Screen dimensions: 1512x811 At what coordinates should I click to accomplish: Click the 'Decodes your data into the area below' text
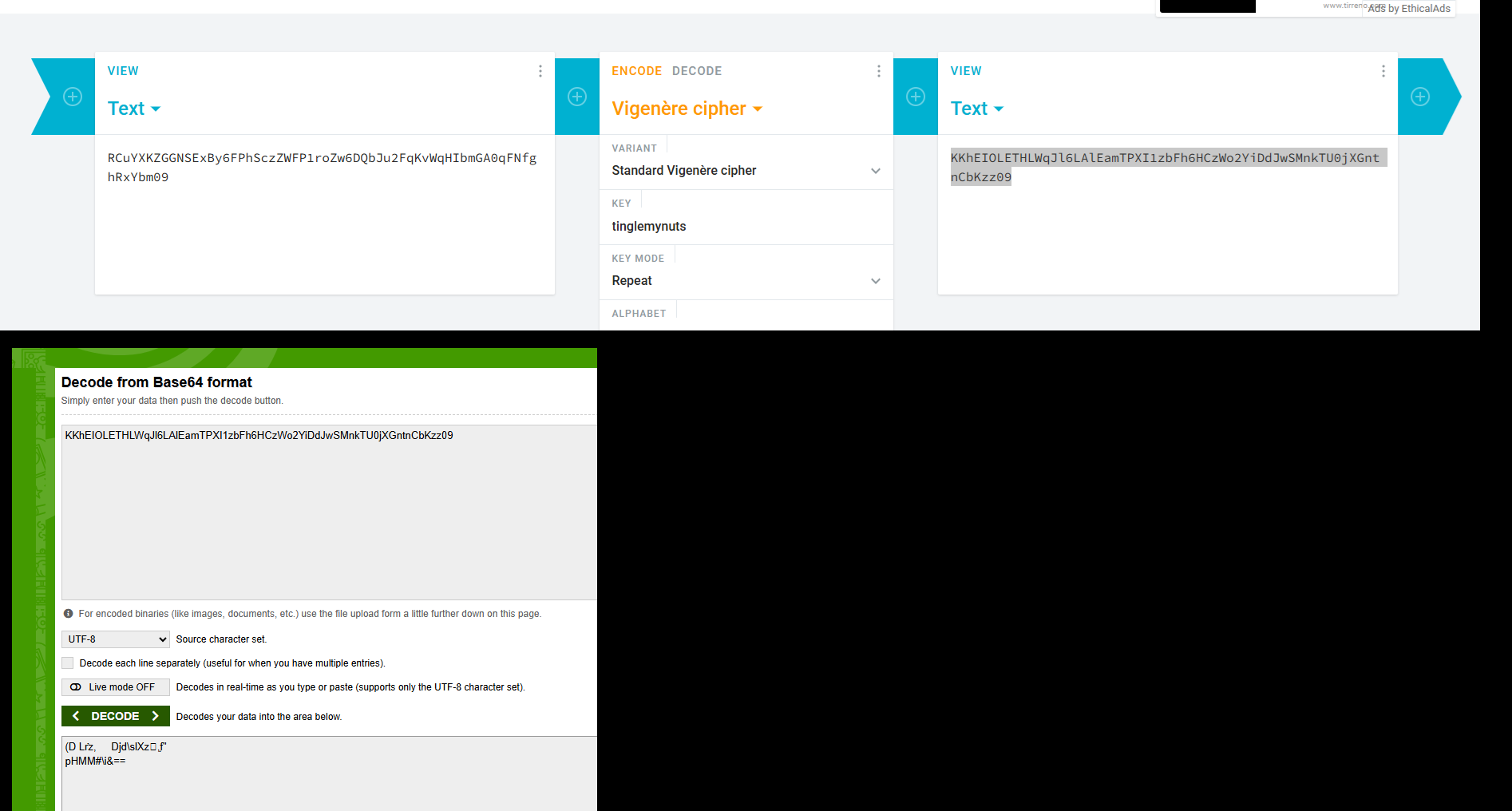259,717
